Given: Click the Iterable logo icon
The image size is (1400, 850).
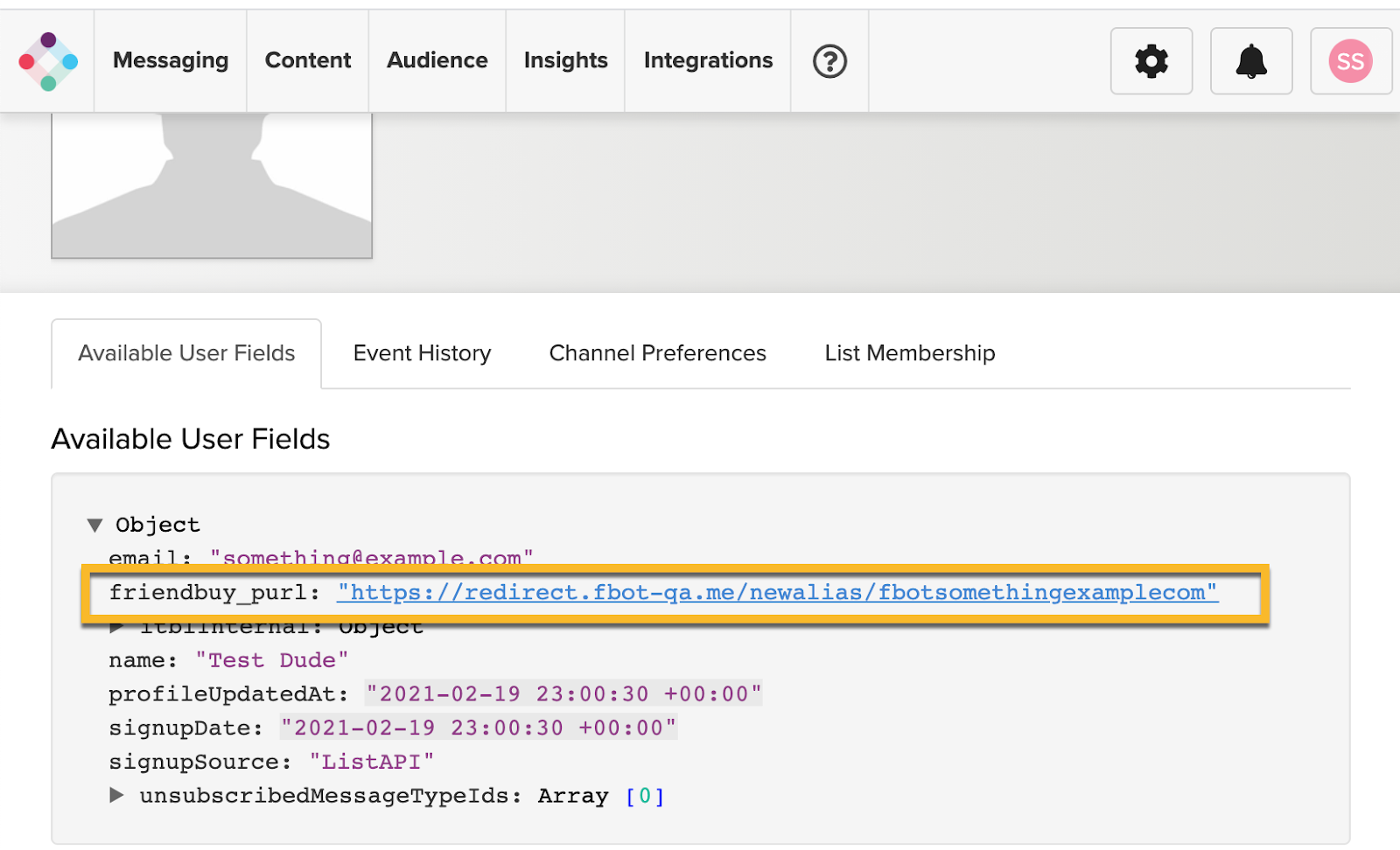Looking at the screenshot, I should tap(48, 61).
